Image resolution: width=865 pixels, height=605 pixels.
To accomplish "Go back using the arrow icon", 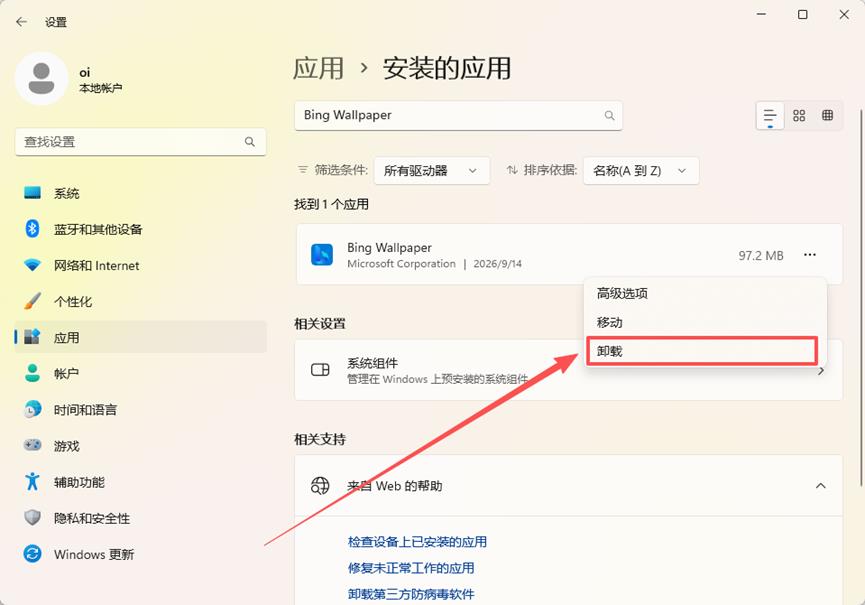I will pos(22,22).
